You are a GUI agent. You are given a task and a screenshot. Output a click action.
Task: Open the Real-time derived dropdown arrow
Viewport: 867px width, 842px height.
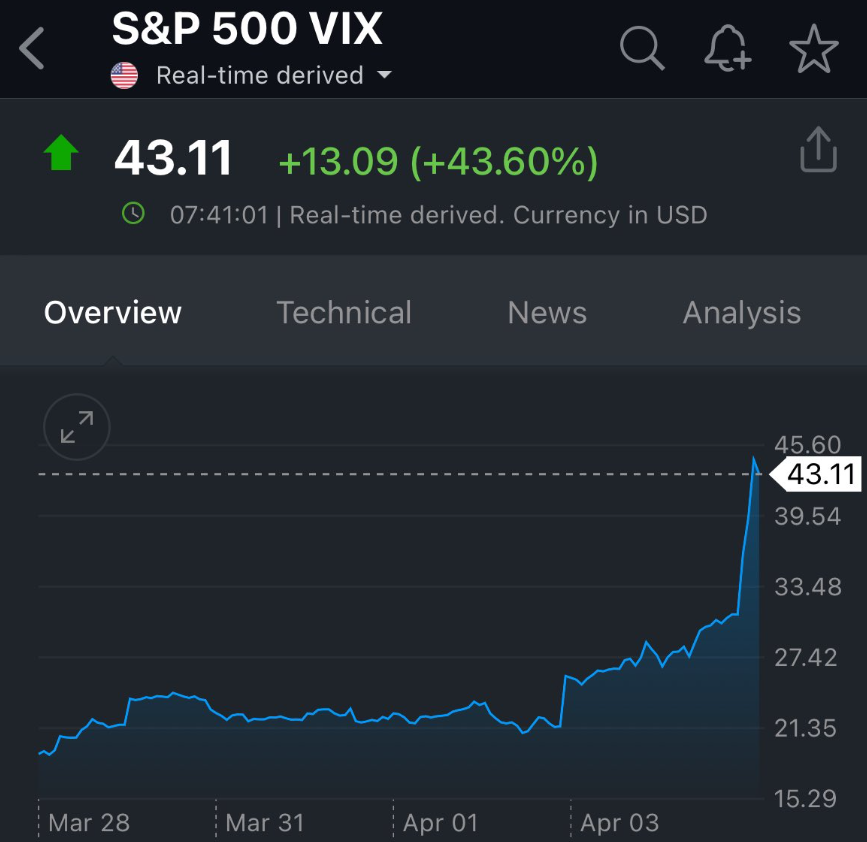[384, 76]
